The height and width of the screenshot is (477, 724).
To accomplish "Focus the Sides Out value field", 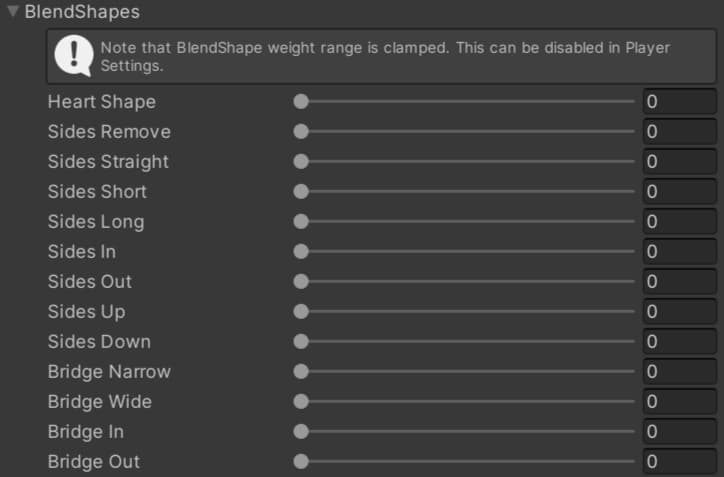I will (679, 282).
